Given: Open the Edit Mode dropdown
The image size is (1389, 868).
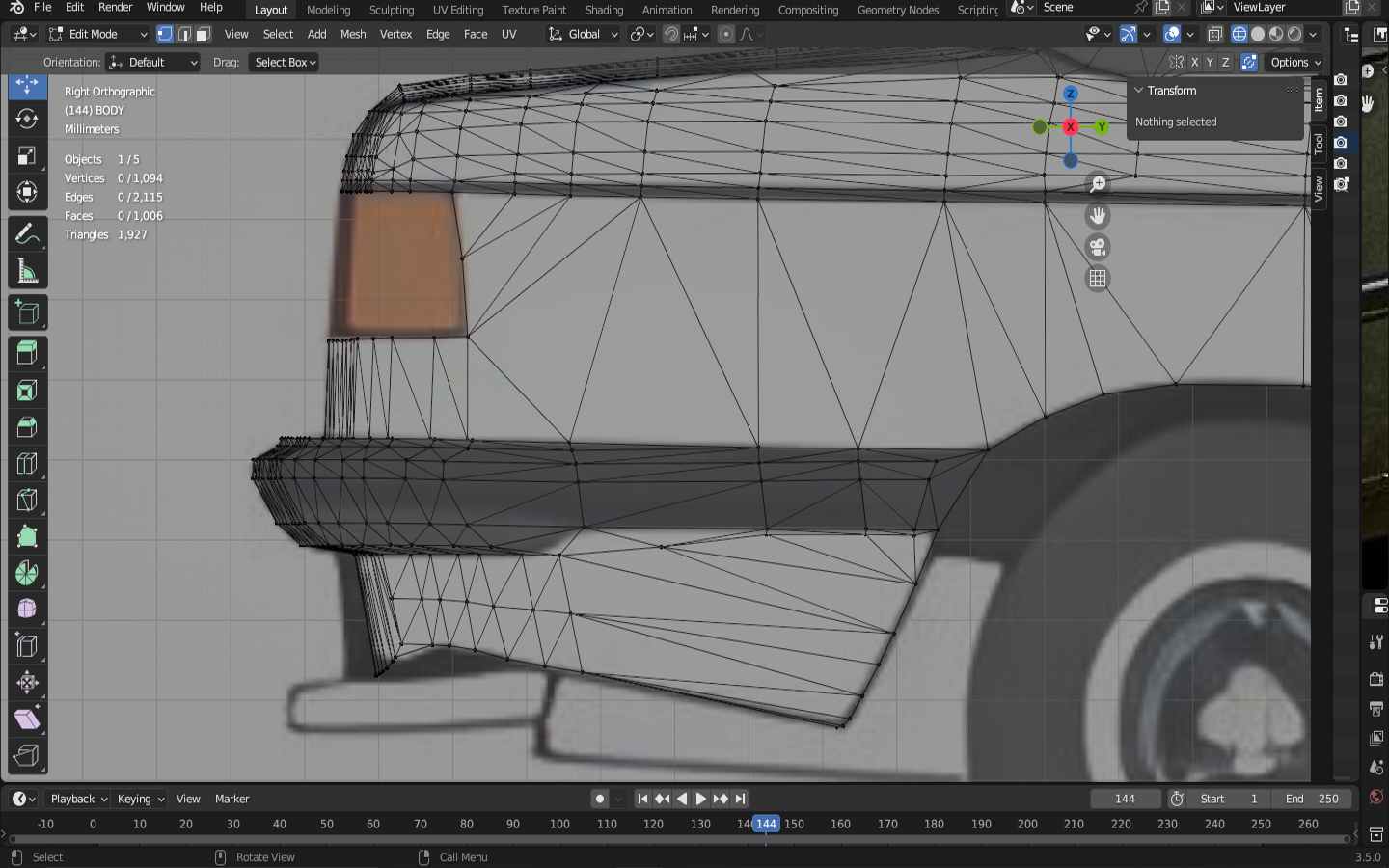Looking at the screenshot, I should tap(97, 34).
